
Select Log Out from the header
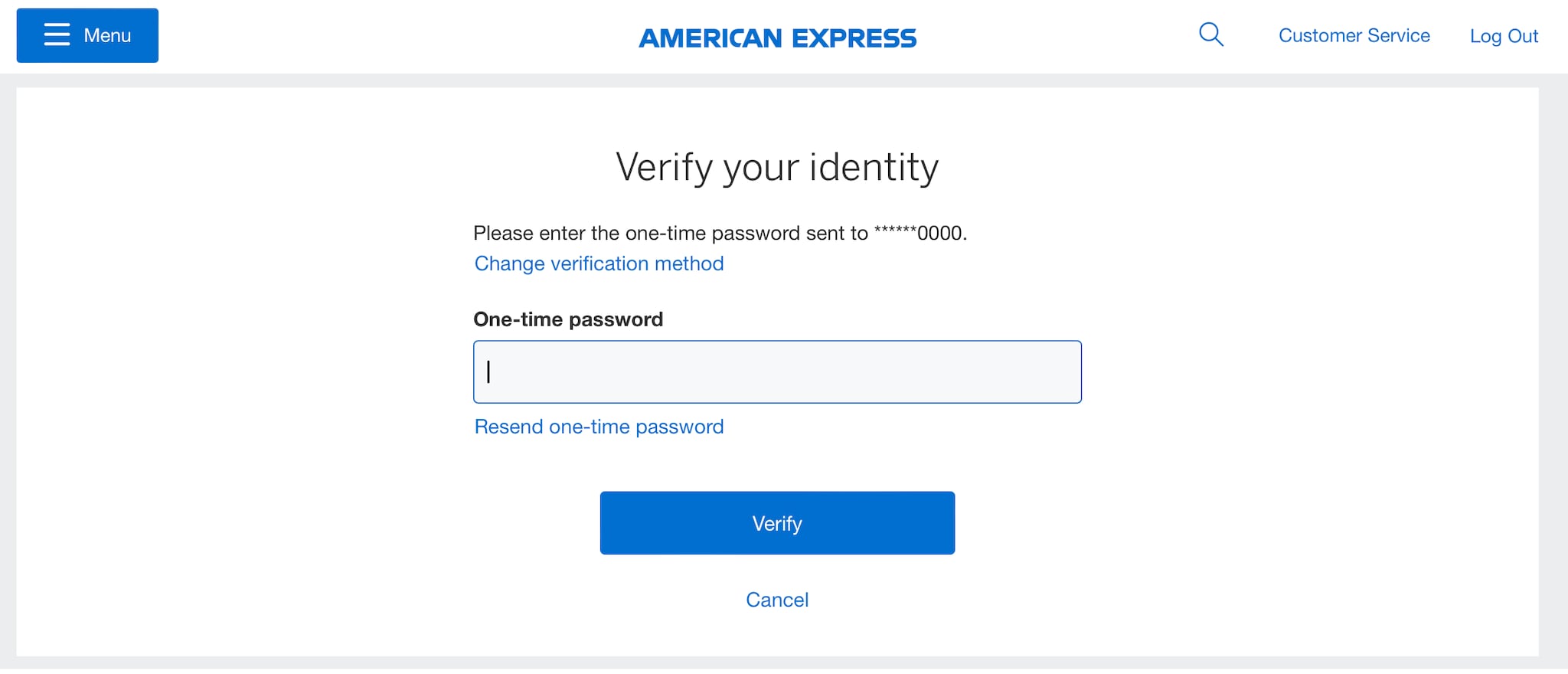(x=1504, y=35)
